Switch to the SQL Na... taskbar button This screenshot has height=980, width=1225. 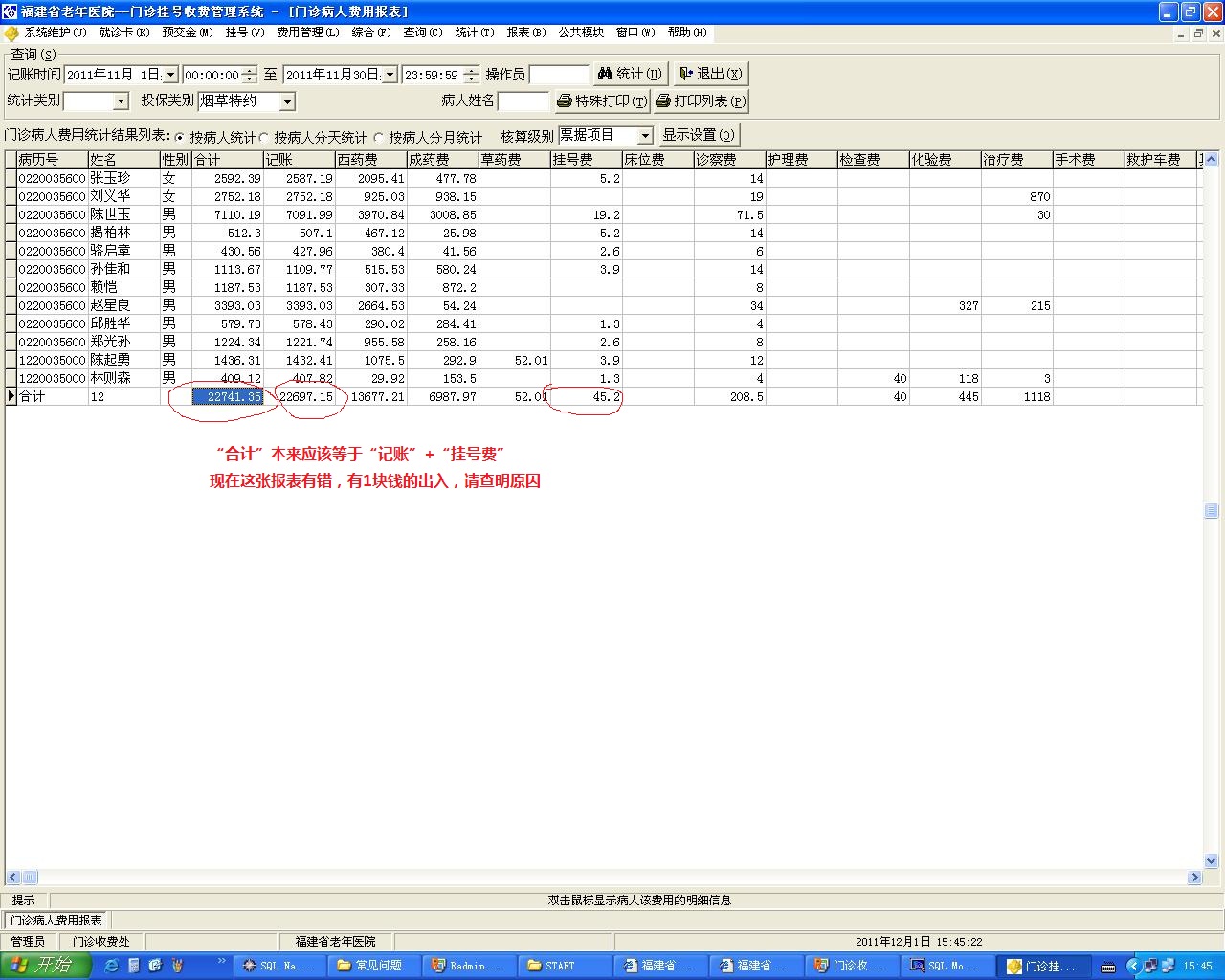pyautogui.click(x=280, y=966)
